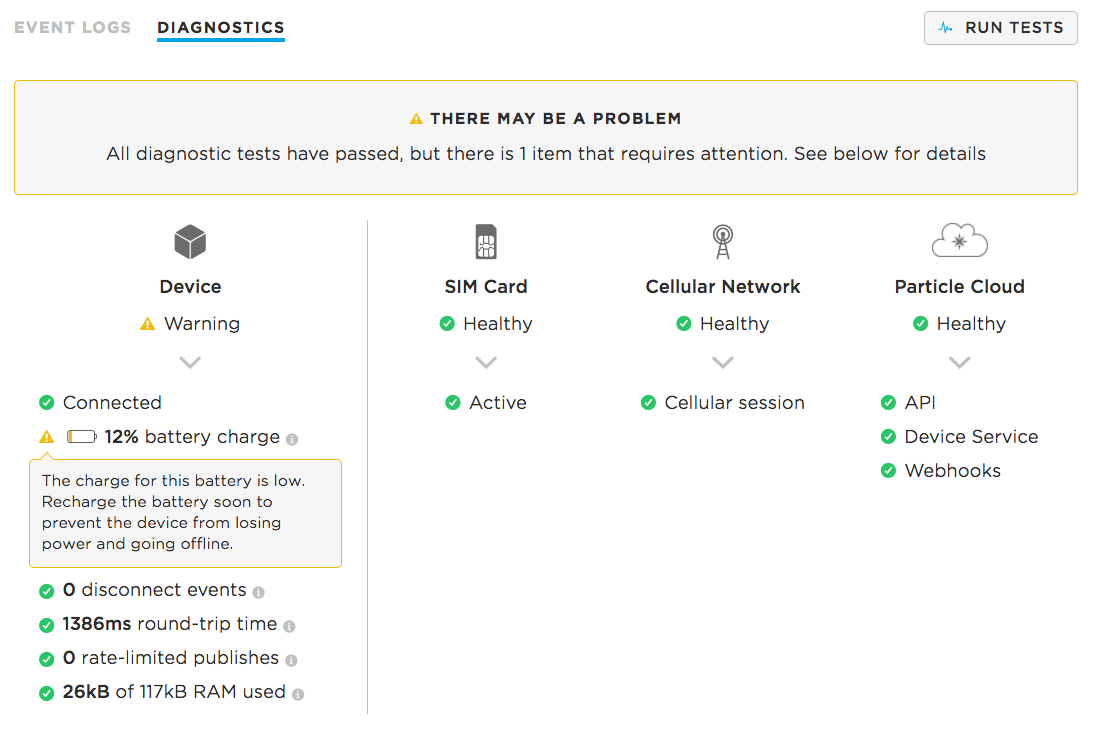
Task: Click the low battery tooltip message
Action: pyautogui.click(x=185, y=513)
